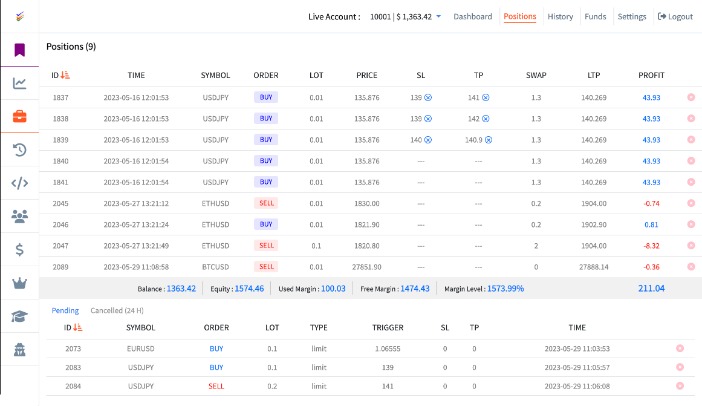Click the SYMBOL header in positions table
The height and width of the screenshot is (406, 702).
(x=215, y=75)
